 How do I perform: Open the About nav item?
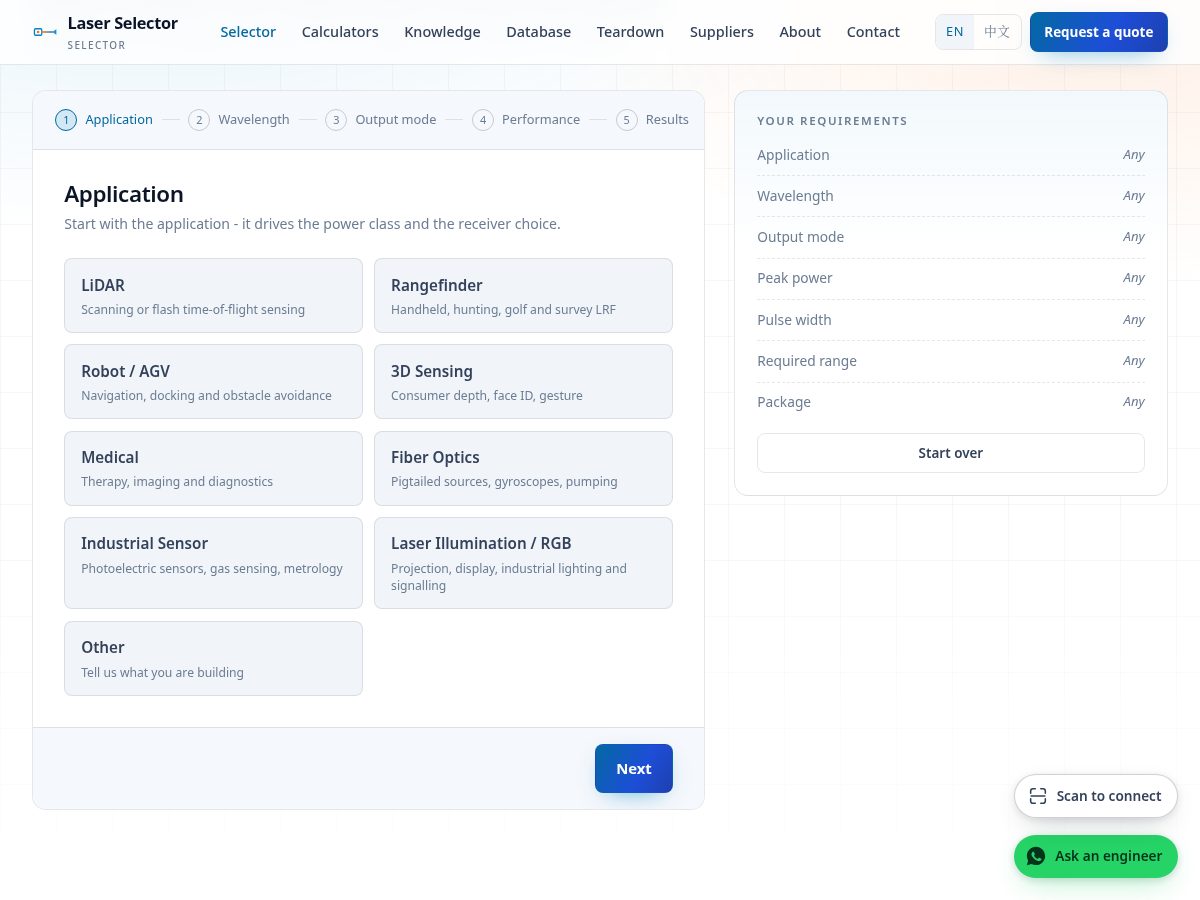(800, 32)
